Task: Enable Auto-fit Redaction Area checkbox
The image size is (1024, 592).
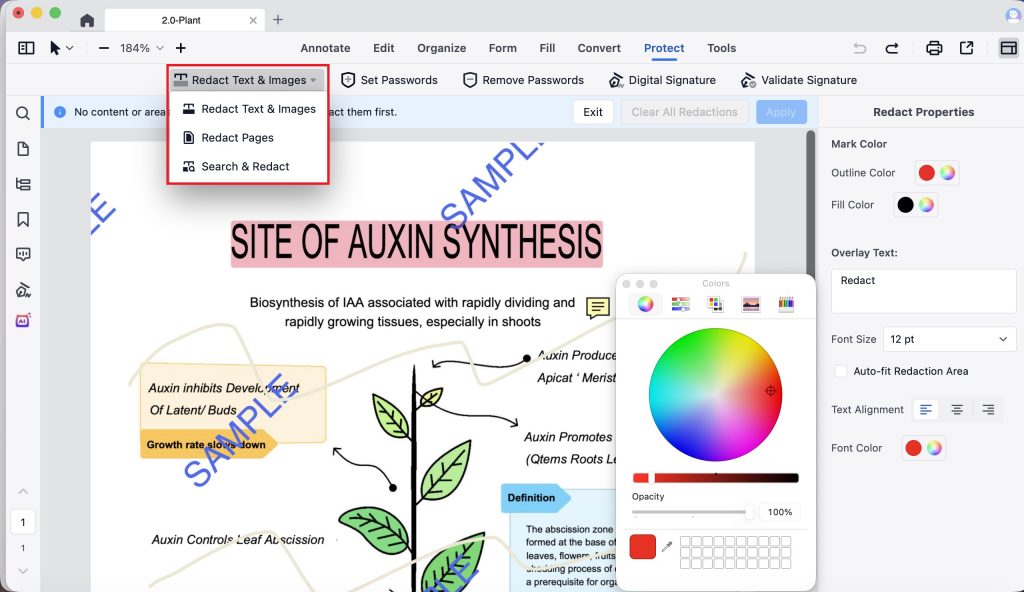Action: point(840,371)
